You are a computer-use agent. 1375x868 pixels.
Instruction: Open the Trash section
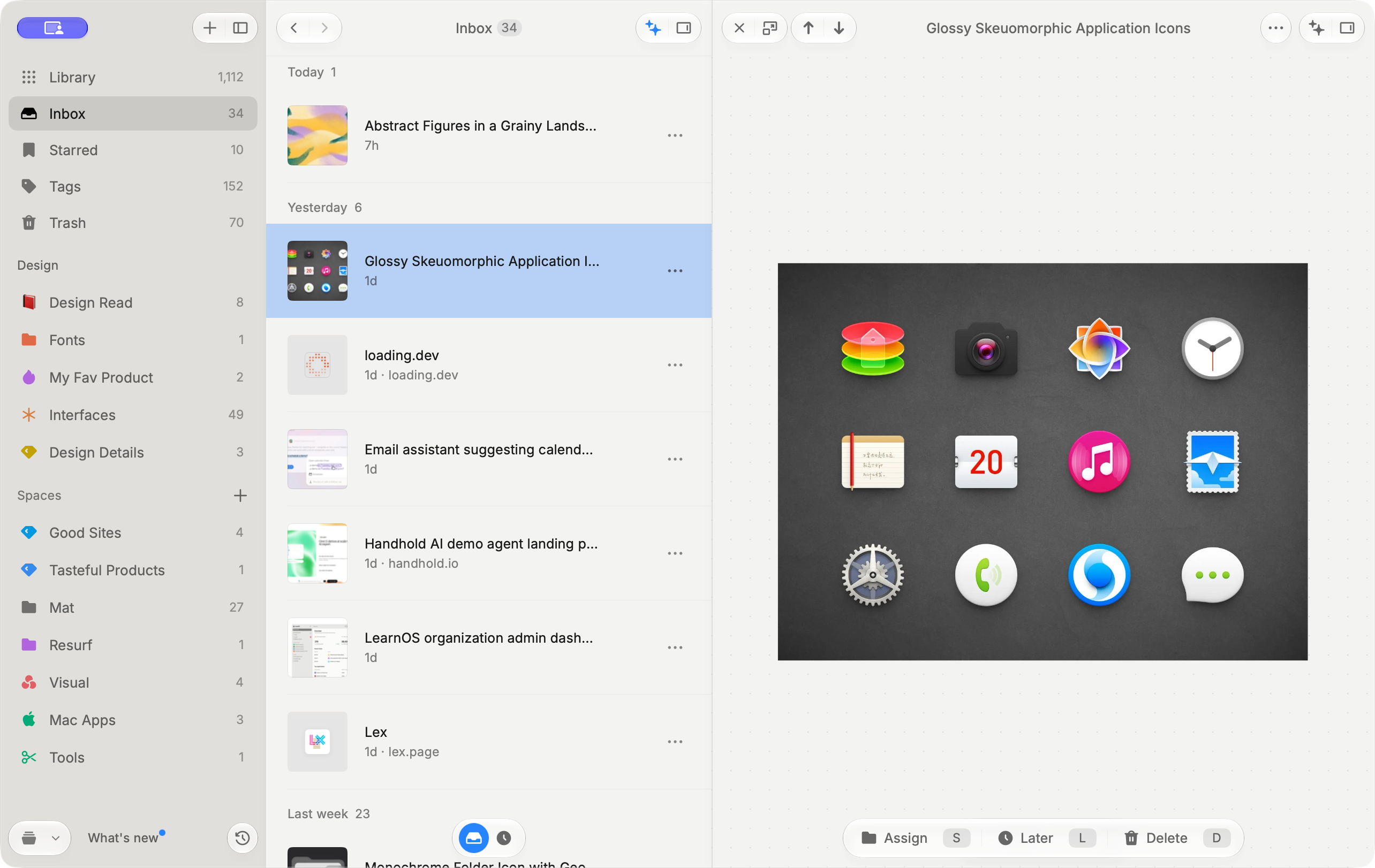[x=132, y=223]
